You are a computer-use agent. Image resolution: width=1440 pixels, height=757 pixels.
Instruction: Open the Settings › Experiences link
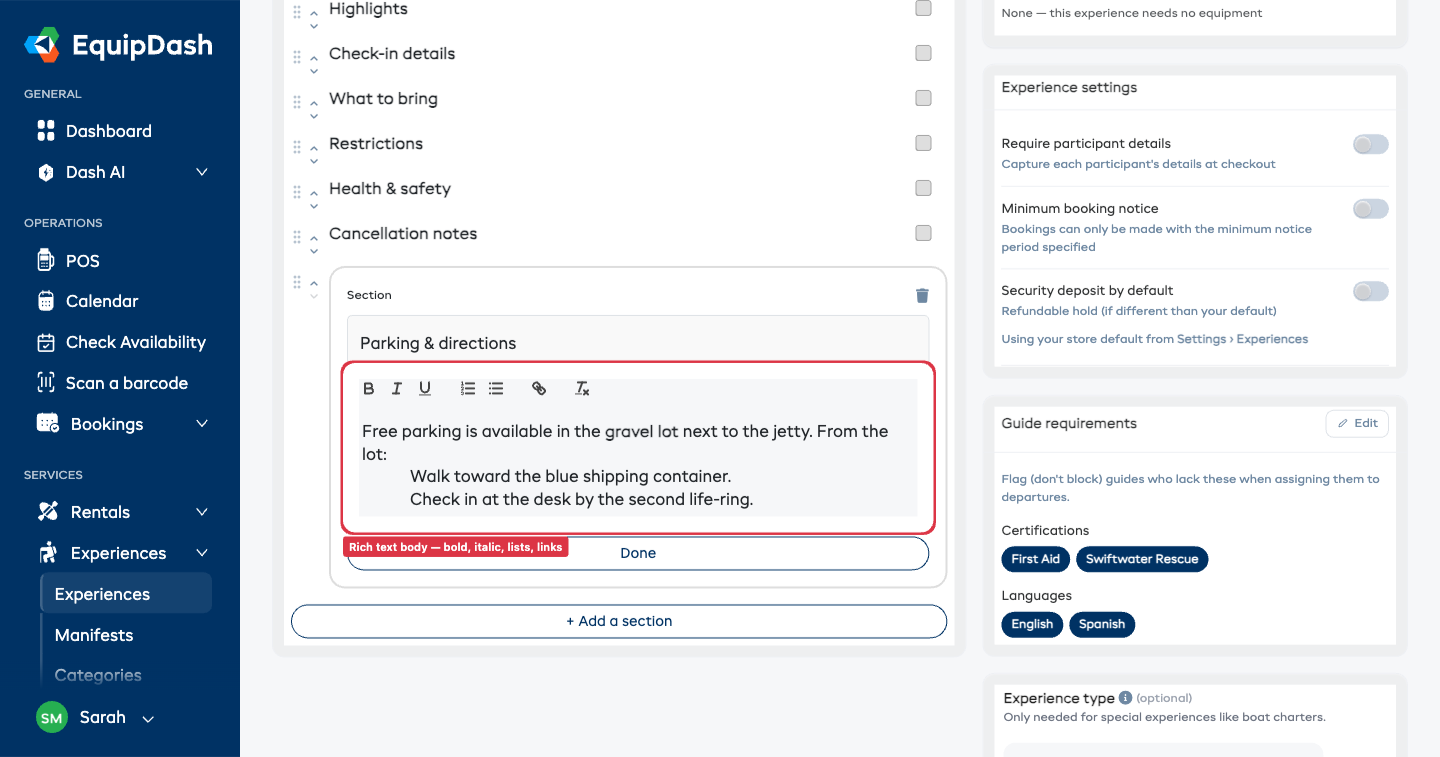1242,339
